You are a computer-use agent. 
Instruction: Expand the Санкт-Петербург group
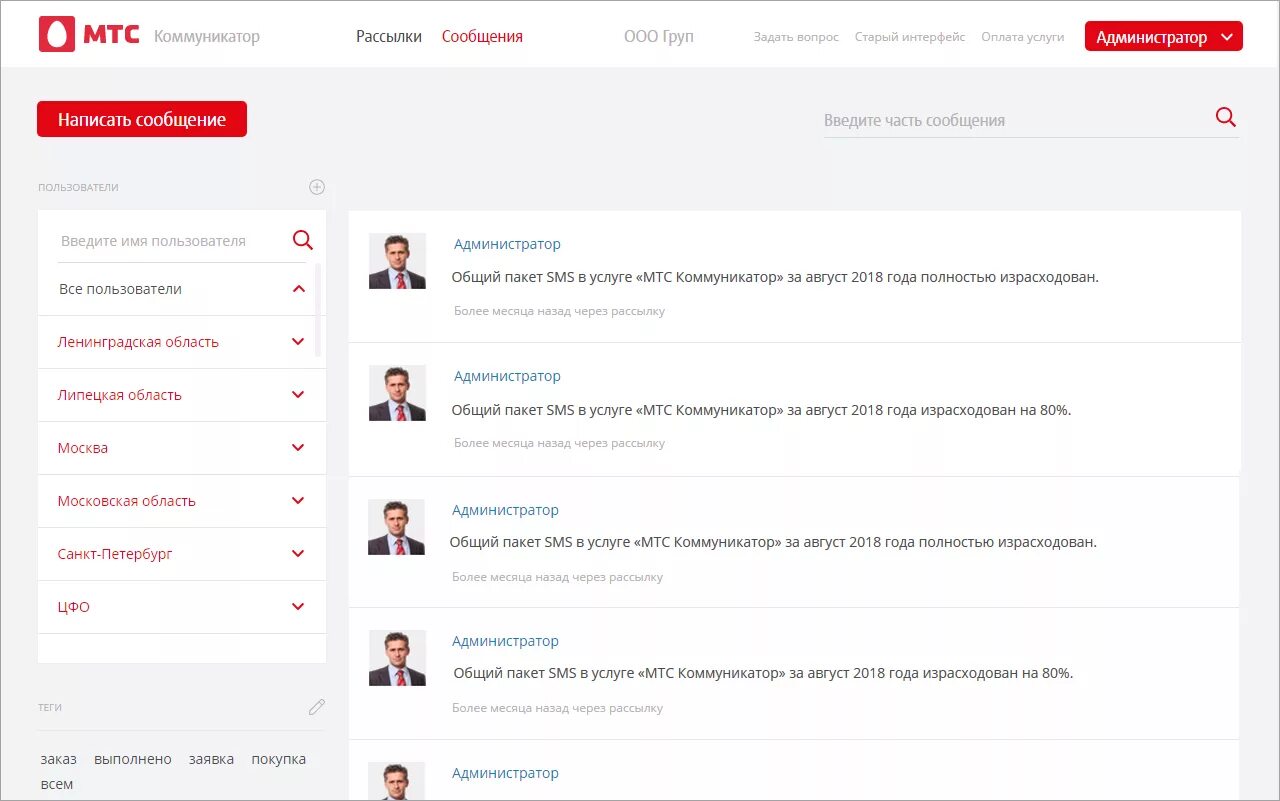pyautogui.click(x=298, y=554)
